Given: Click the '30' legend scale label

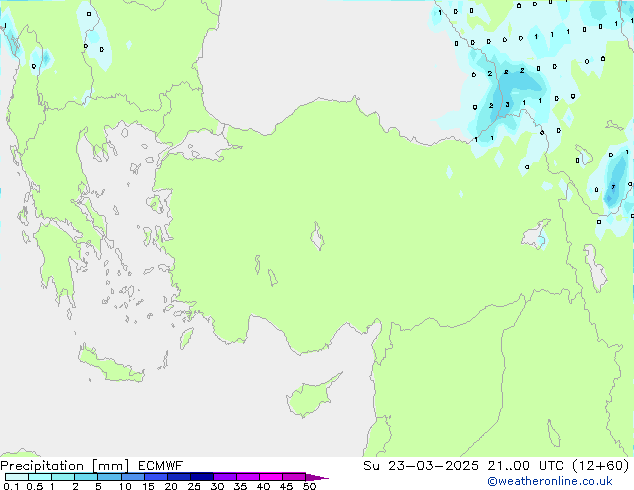Looking at the screenshot, I should point(217,486).
